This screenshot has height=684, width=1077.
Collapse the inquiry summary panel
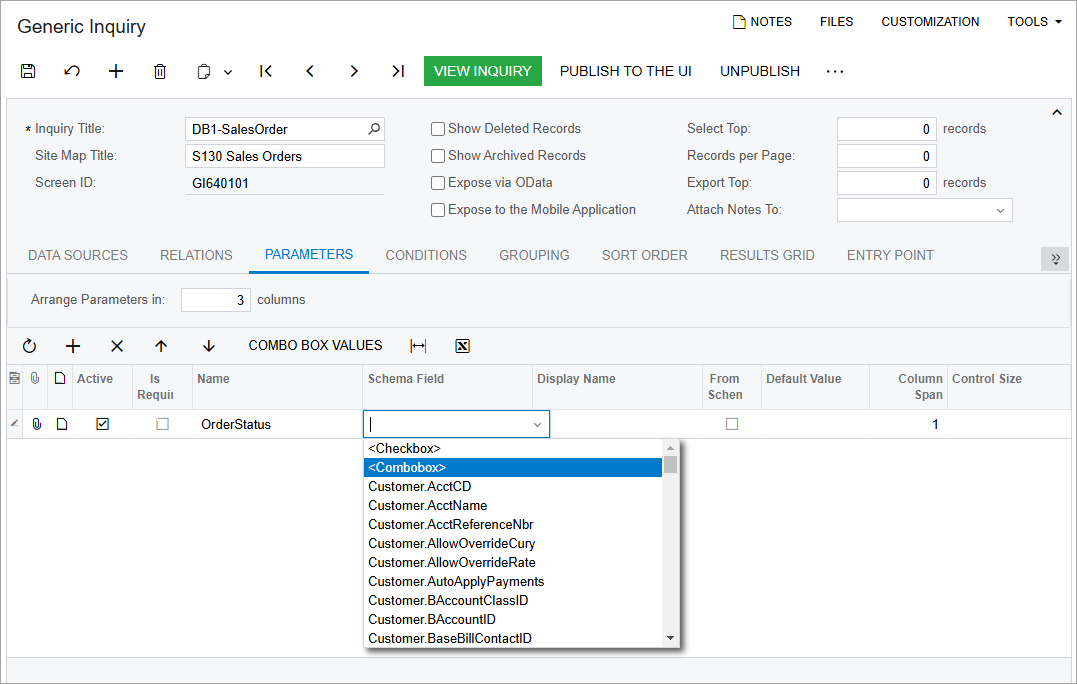point(1057,113)
